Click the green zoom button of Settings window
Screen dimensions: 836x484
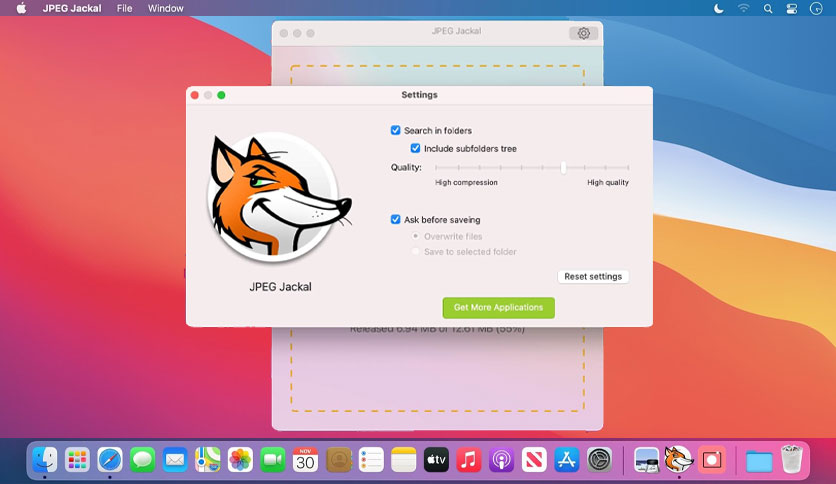click(221, 95)
